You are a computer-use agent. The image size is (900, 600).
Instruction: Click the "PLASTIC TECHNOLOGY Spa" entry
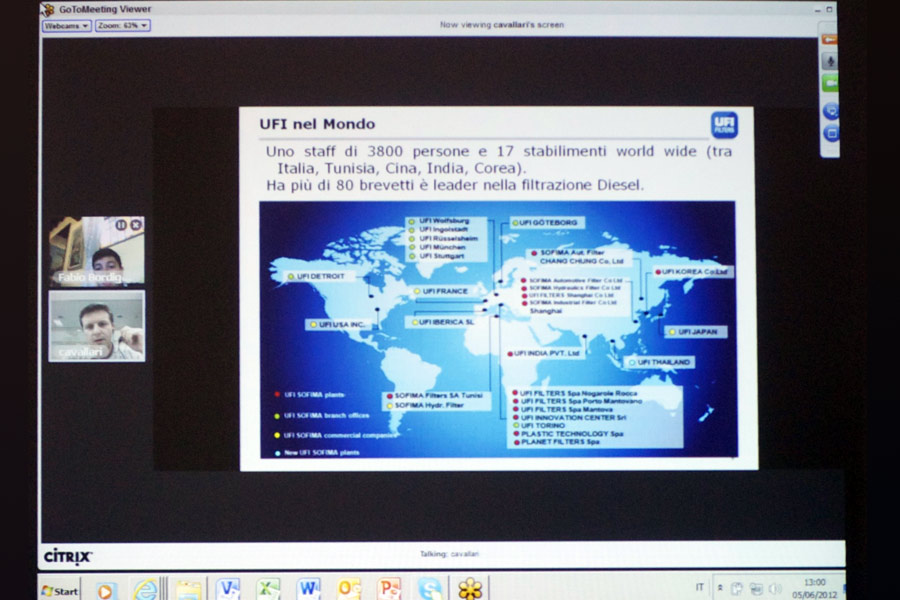coord(572,433)
